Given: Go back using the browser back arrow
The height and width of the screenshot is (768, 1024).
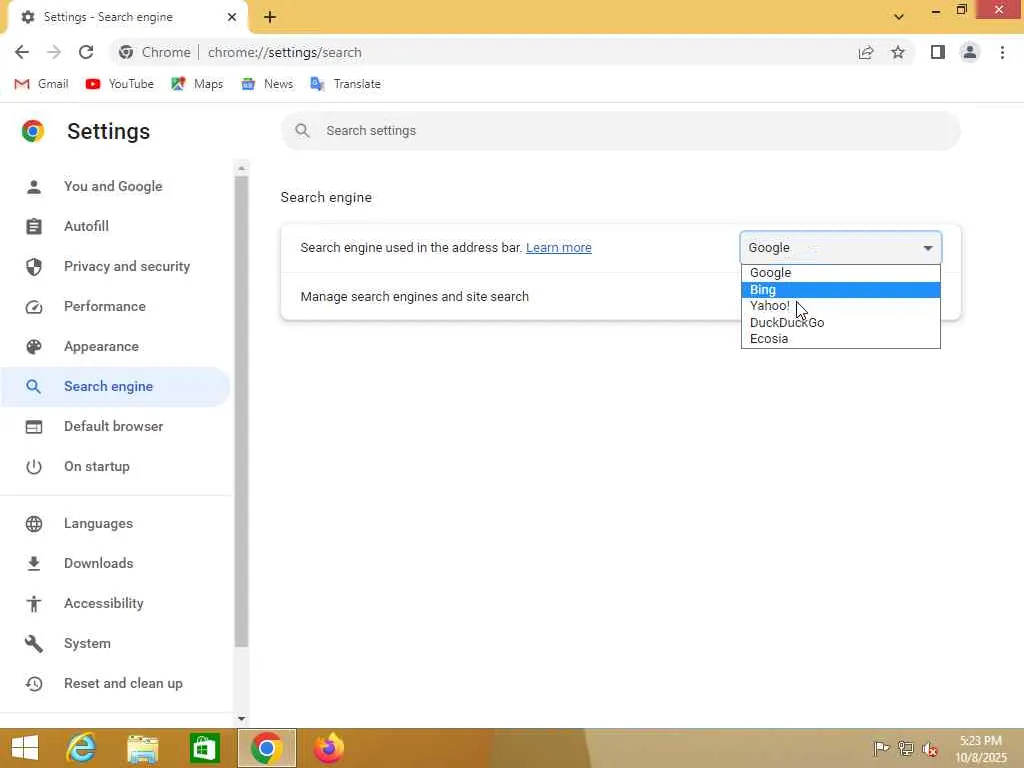Looking at the screenshot, I should 22,52.
